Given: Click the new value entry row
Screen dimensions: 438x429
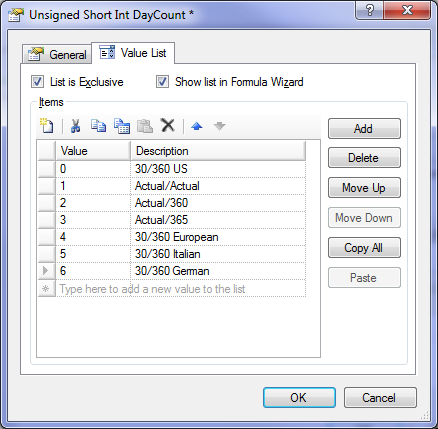Looking at the screenshot, I should pos(172,289).
